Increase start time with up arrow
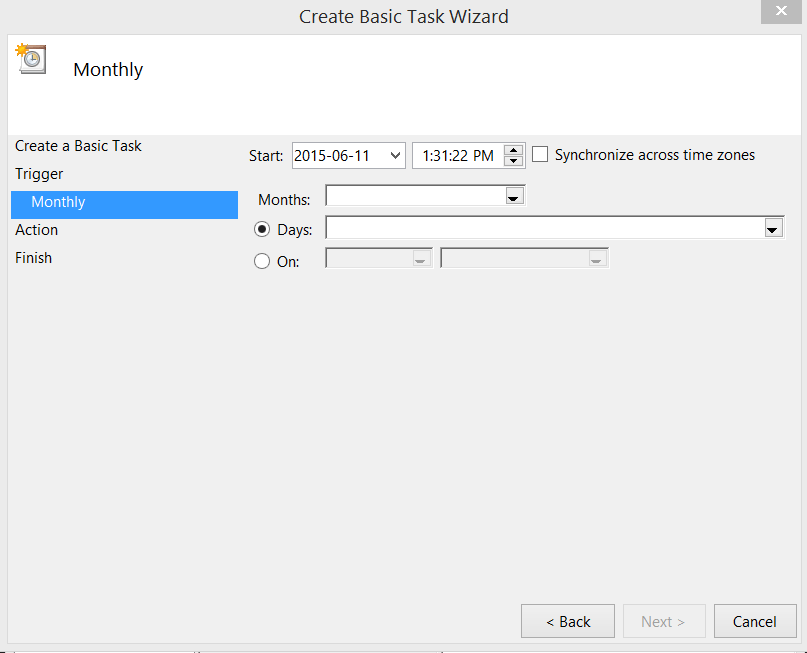This screenshot has width=807, height=653. coord(514,150)
